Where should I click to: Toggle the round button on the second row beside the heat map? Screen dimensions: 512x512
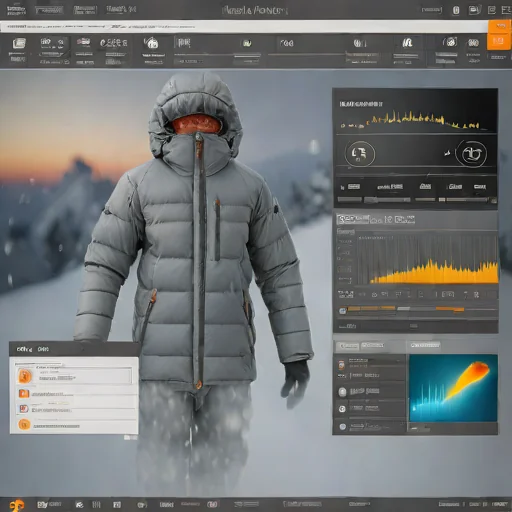pos(342,392)
